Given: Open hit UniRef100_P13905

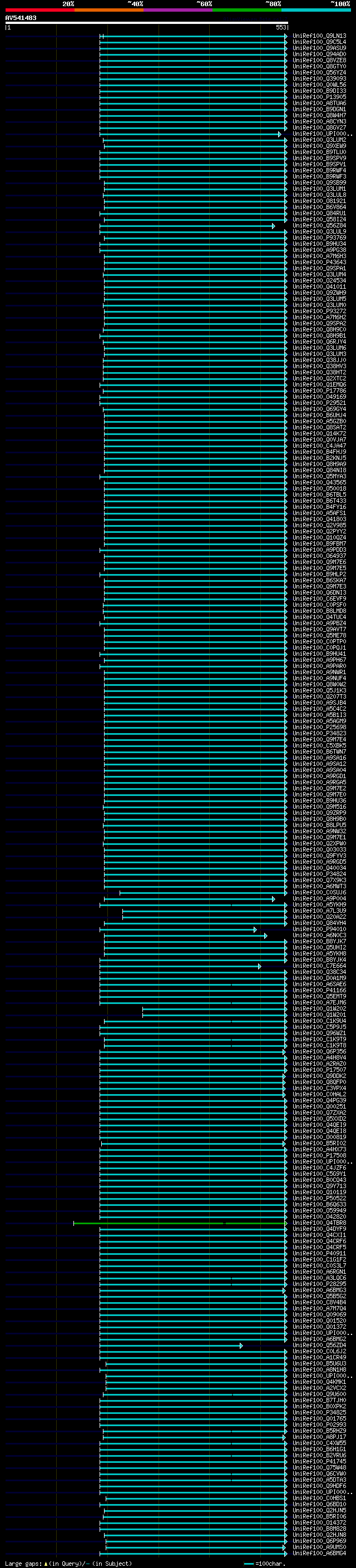Looking at the screenshot, I should point(319,97).
